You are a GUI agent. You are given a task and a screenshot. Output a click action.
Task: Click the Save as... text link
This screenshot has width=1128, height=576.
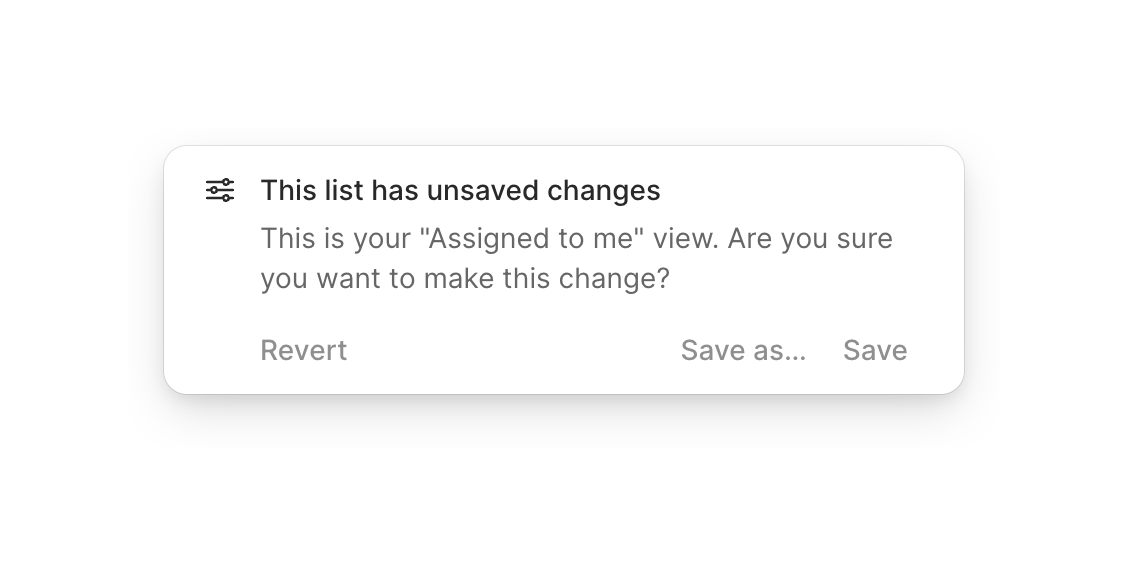point(743,350)
